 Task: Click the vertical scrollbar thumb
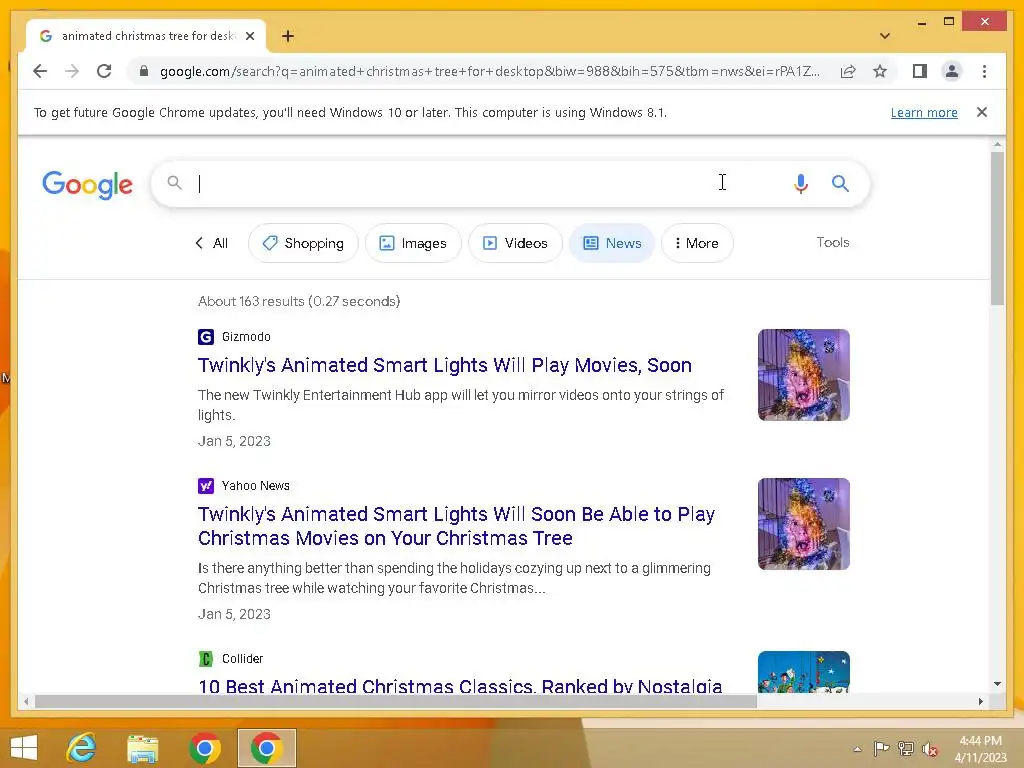[997, 228]
